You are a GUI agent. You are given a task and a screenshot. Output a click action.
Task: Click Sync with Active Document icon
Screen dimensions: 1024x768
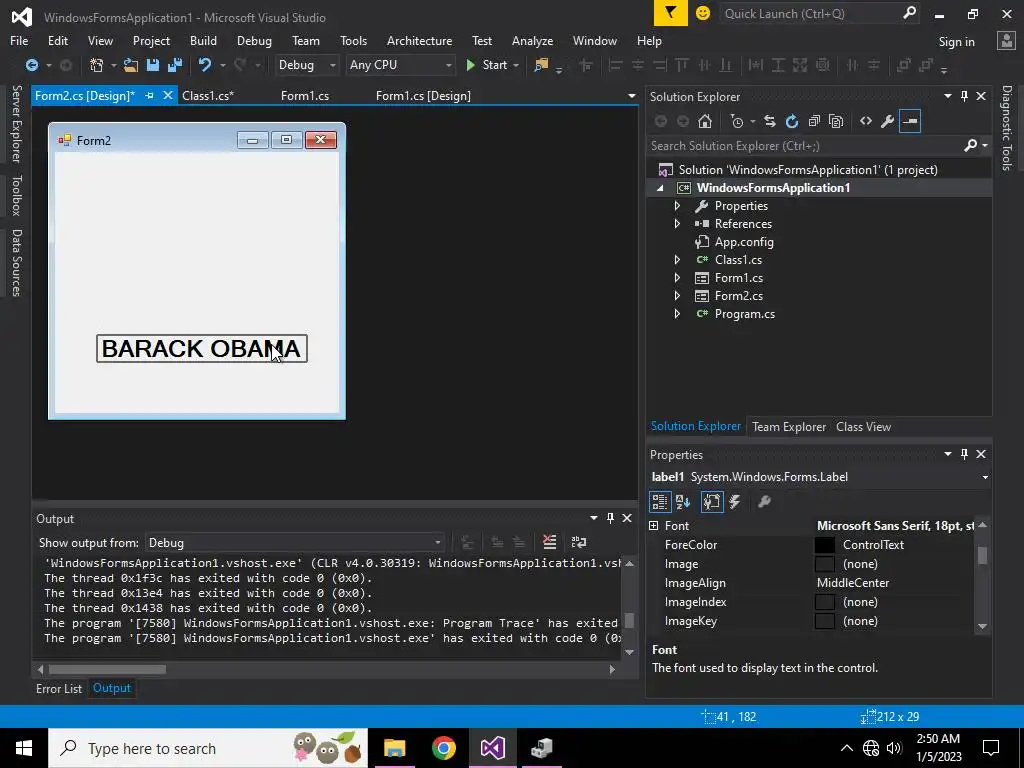click(770, 121)
